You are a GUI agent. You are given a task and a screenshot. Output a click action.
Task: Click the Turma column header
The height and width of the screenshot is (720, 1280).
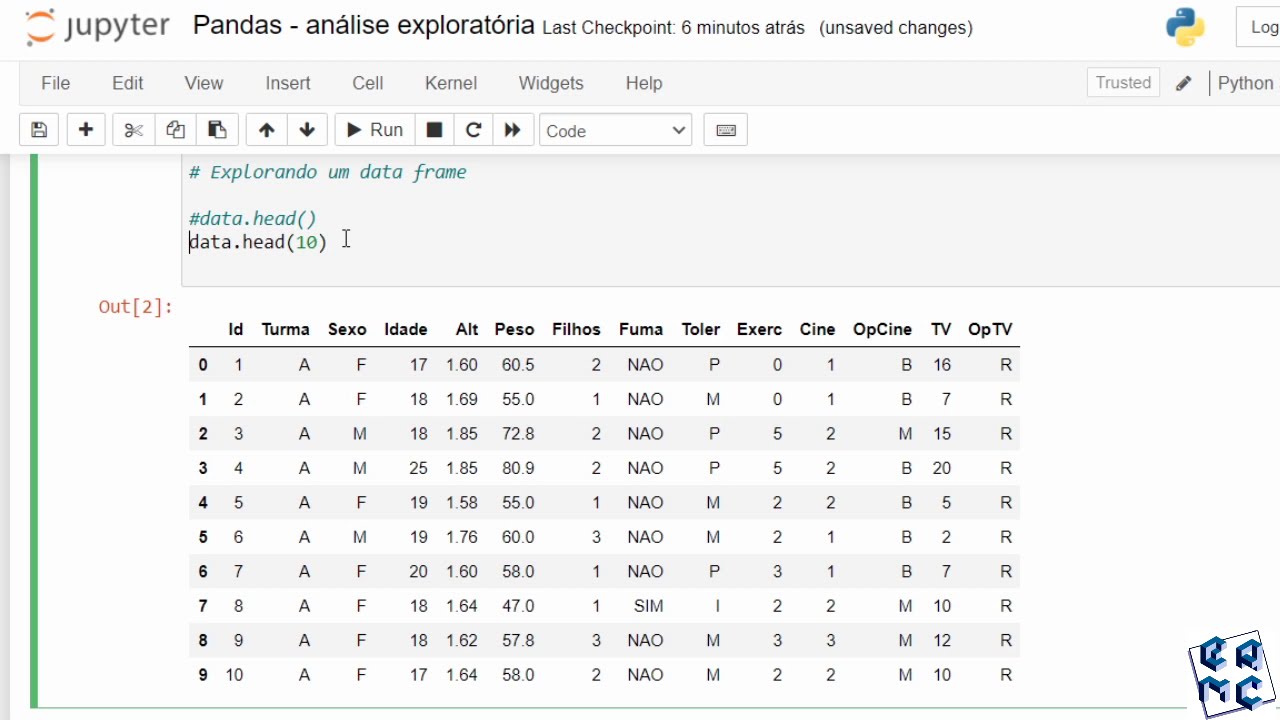coord(285,329)
